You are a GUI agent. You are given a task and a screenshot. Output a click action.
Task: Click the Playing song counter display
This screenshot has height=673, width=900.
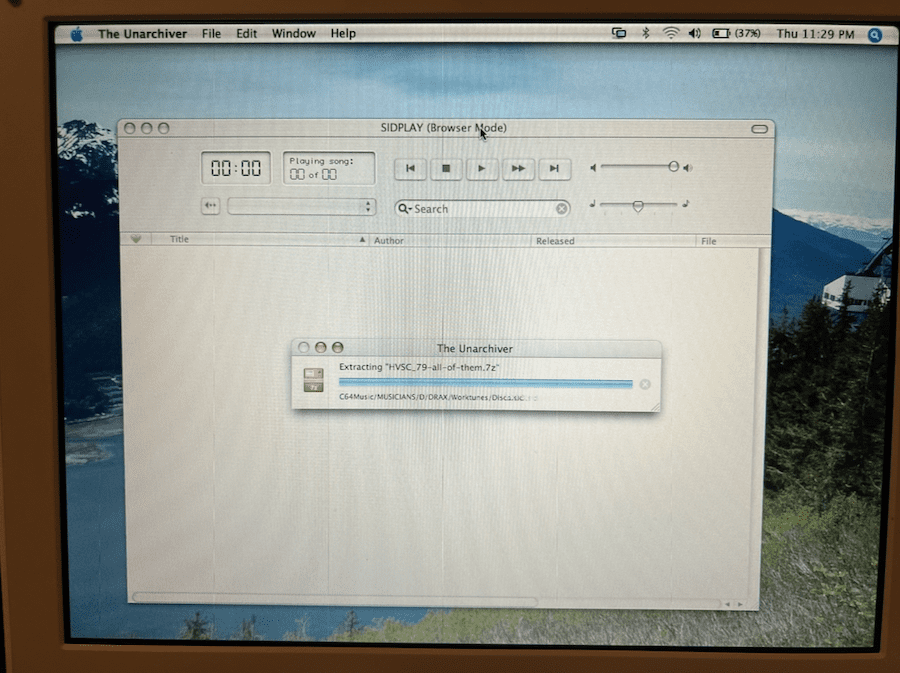coord(329,168)
